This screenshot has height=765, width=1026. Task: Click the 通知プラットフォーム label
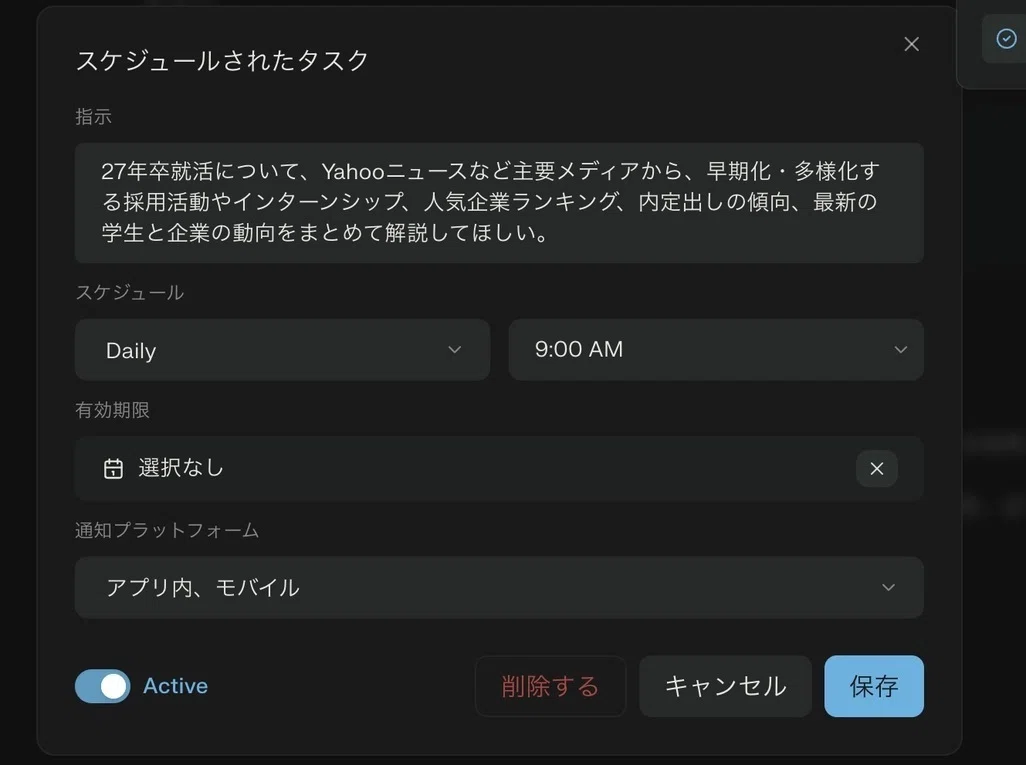(167, 530)
